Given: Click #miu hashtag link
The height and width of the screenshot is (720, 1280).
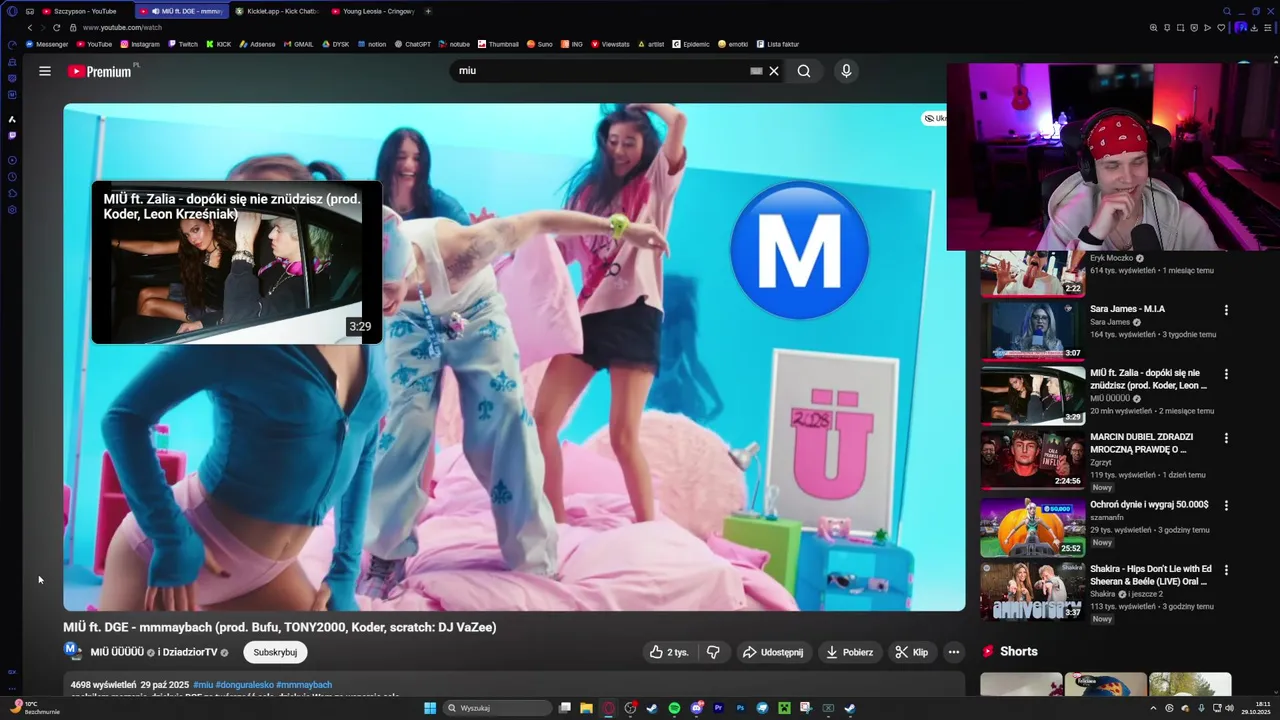Looking at the screenshot, I should 203,685.
